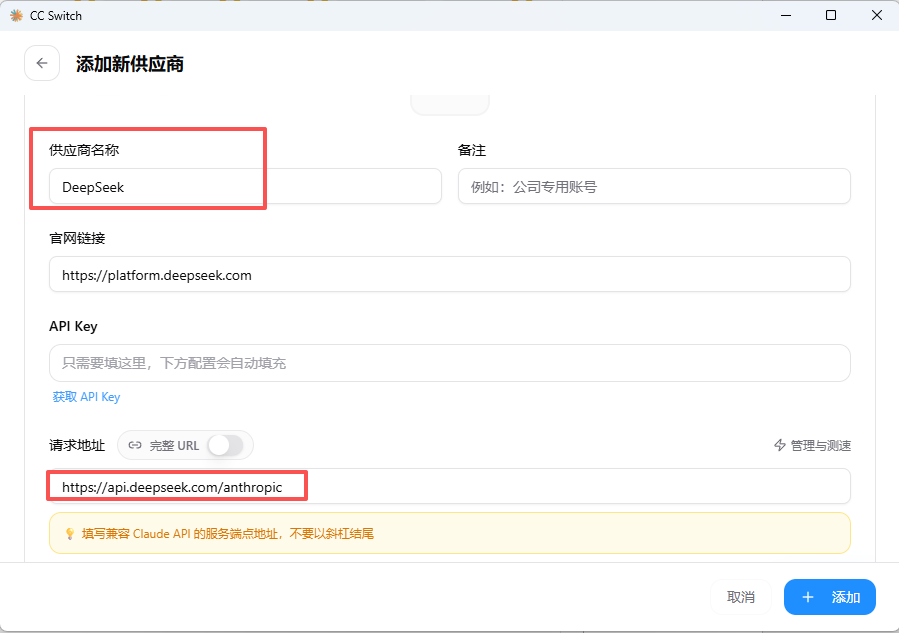899x633 pixels.
Task: Click the lightning icon beside 管理与测速
Action: [780, 446]
